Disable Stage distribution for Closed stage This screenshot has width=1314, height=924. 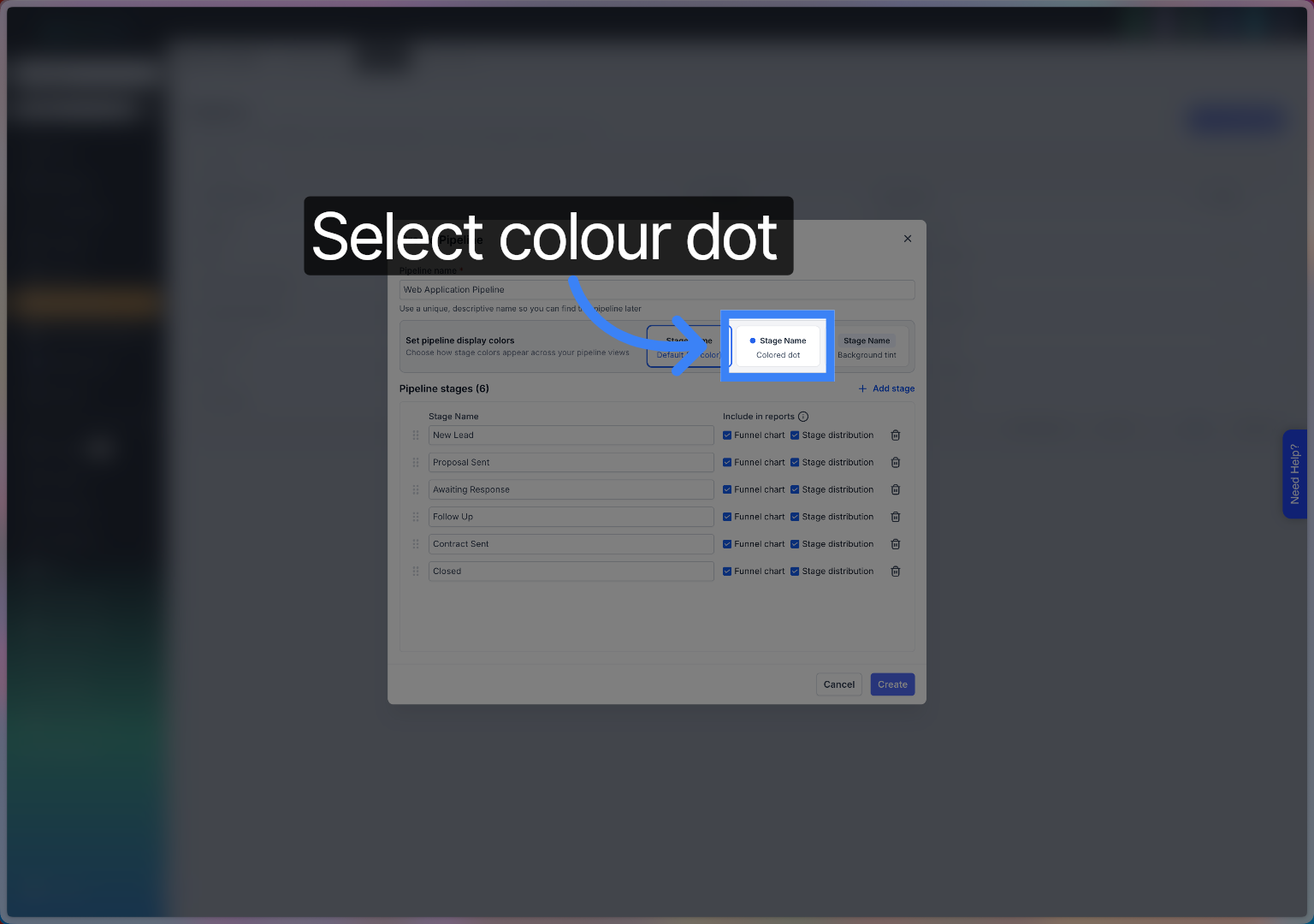(795, 572)
